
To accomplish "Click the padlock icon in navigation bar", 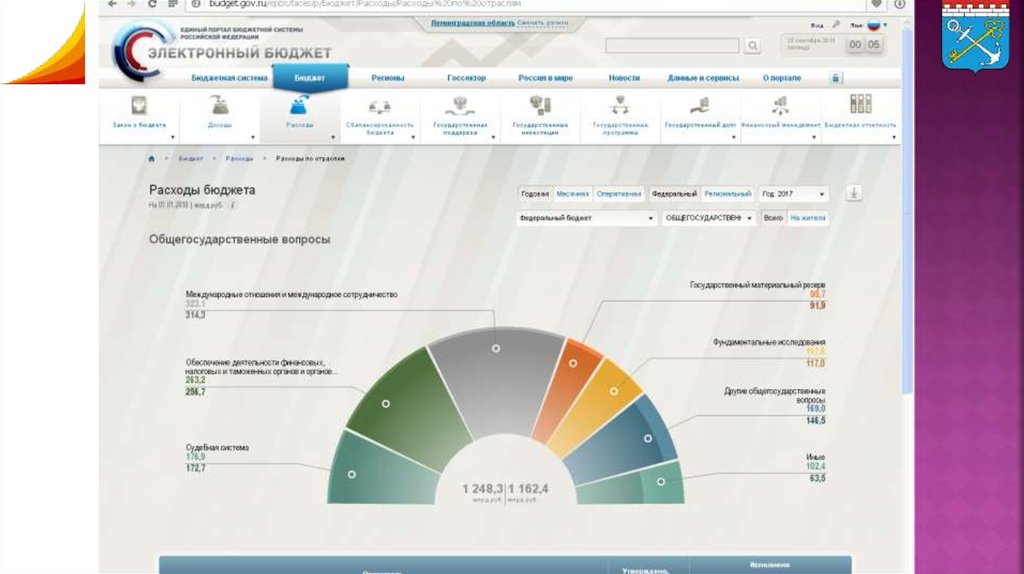I will coord(835,78).
